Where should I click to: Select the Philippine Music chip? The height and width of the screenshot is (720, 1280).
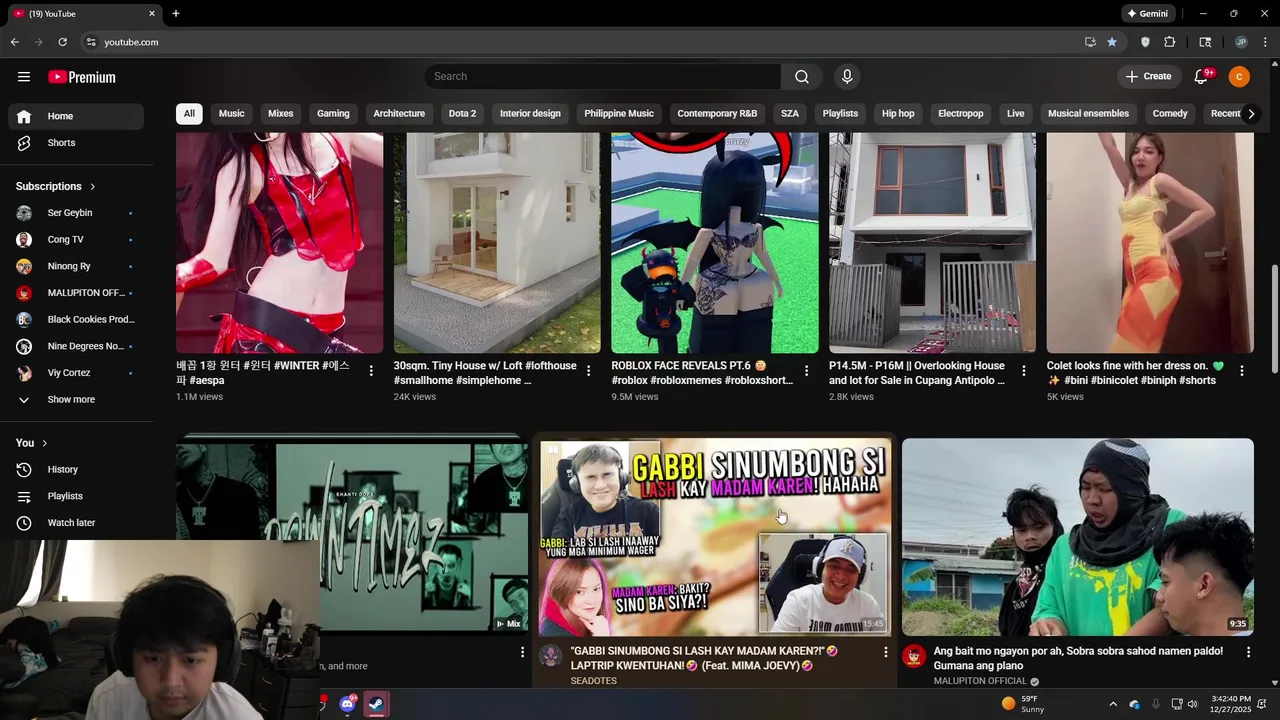pos(619,114)
